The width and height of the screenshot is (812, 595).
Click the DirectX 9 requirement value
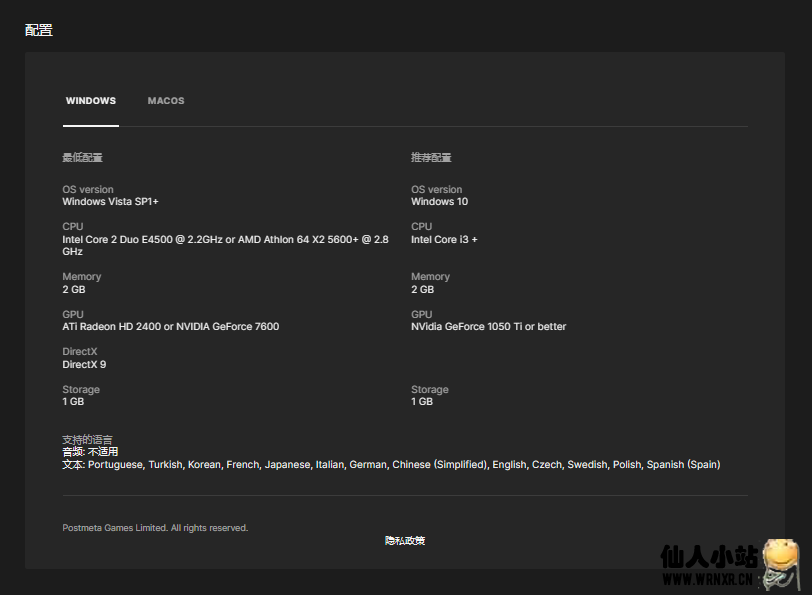point(84,365)
